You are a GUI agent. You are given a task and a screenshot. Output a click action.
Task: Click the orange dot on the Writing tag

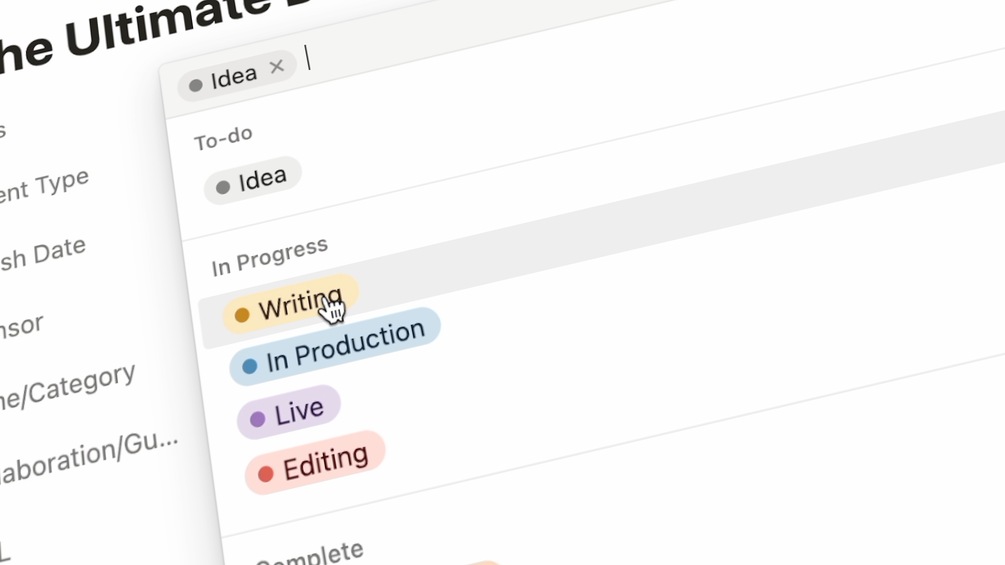pos(242,315)
